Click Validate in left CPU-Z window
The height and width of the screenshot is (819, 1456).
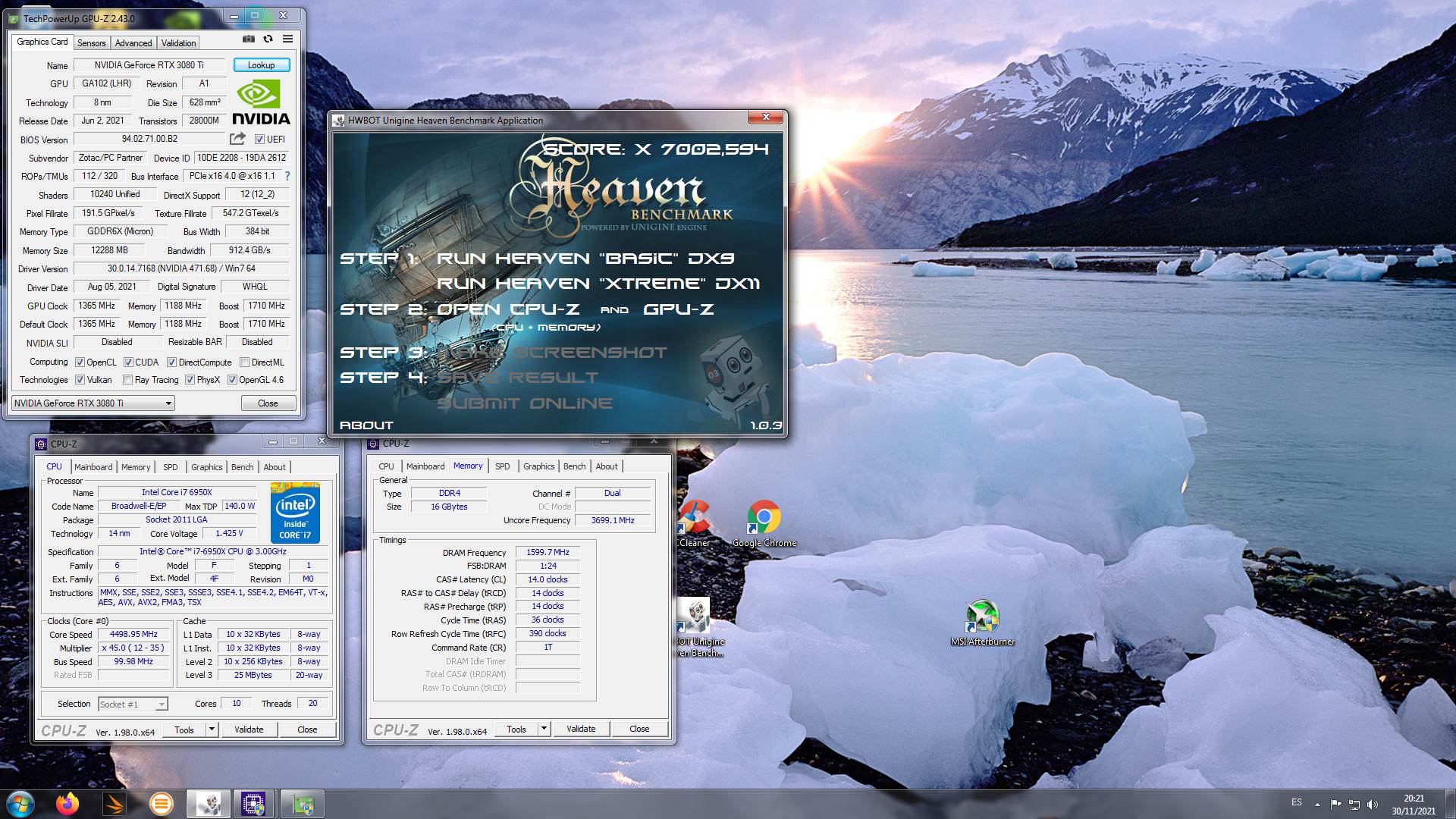tap(249, 730)
